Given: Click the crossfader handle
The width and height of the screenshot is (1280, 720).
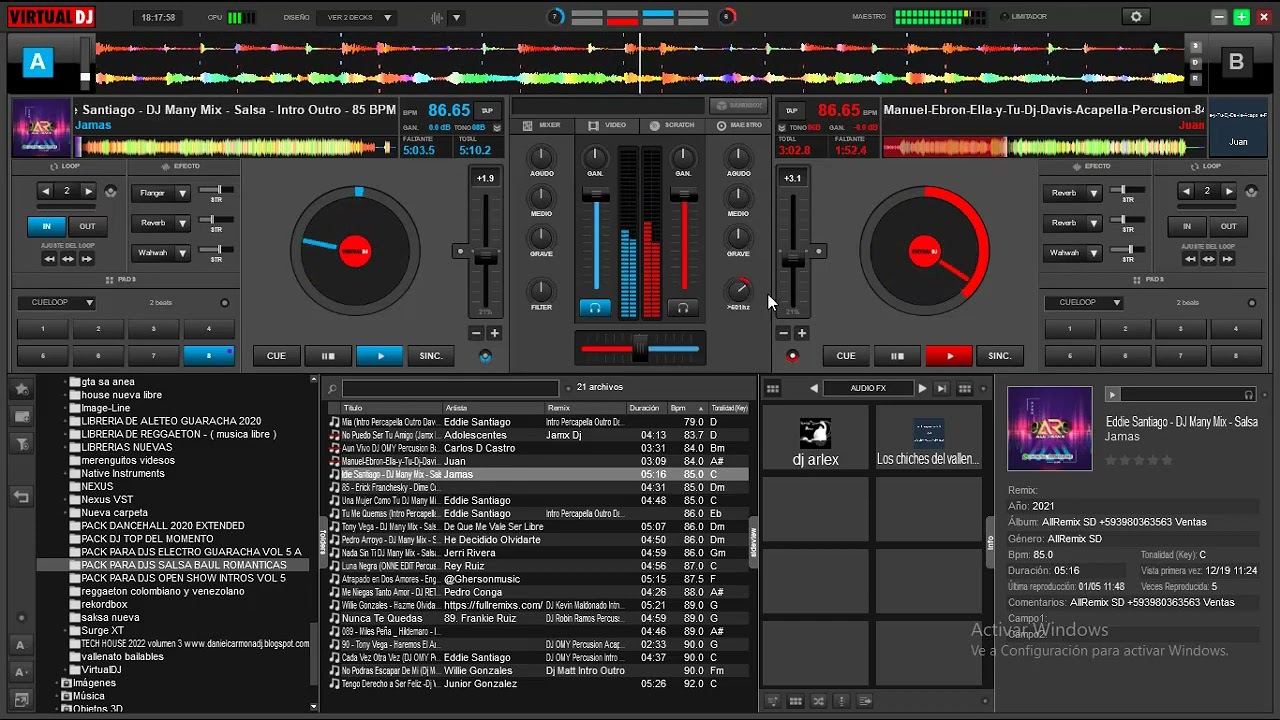Looking at the screenshot, I should [x=640, y=348].
